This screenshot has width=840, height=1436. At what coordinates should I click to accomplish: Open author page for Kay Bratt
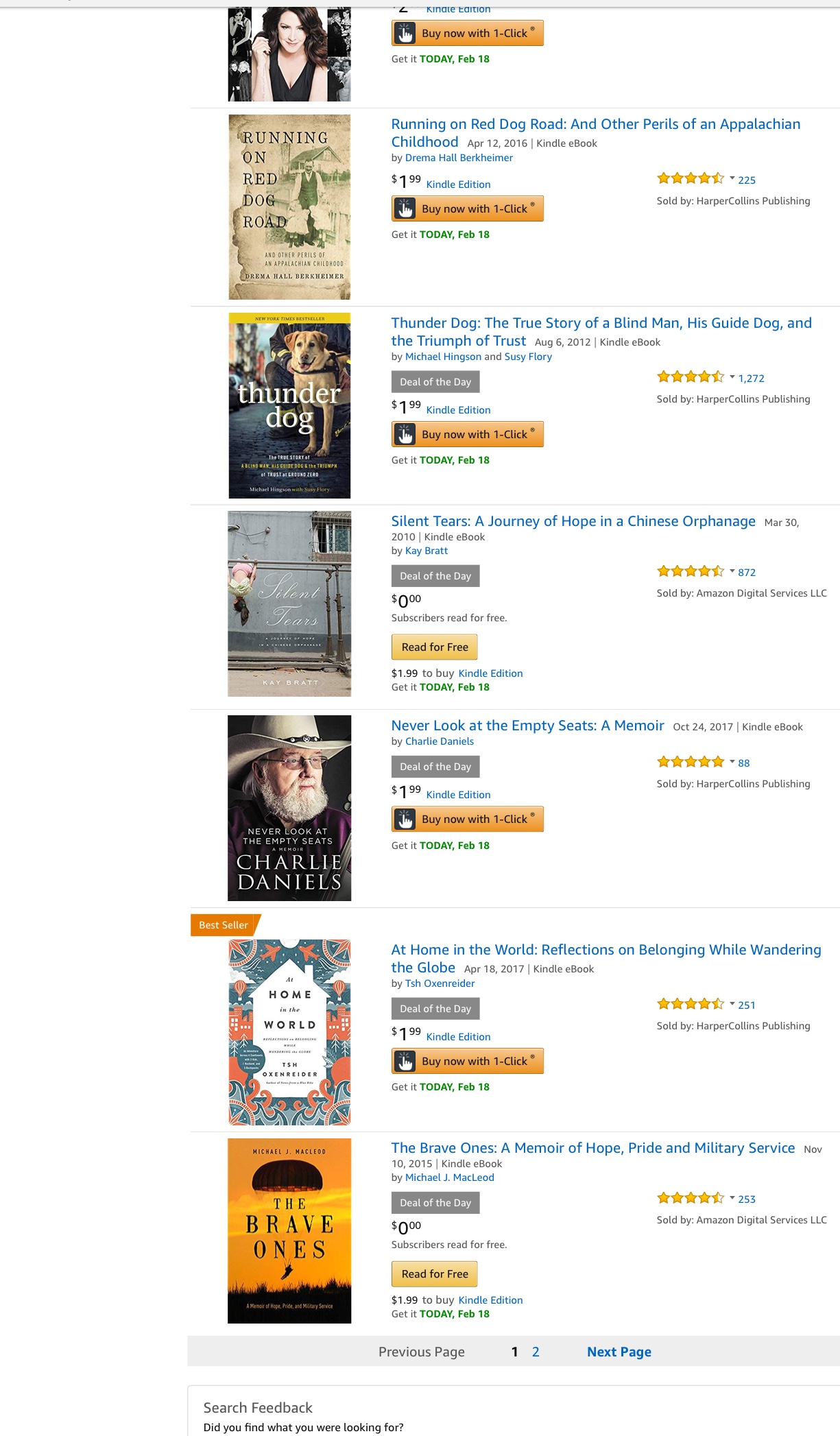coord(427,551)
